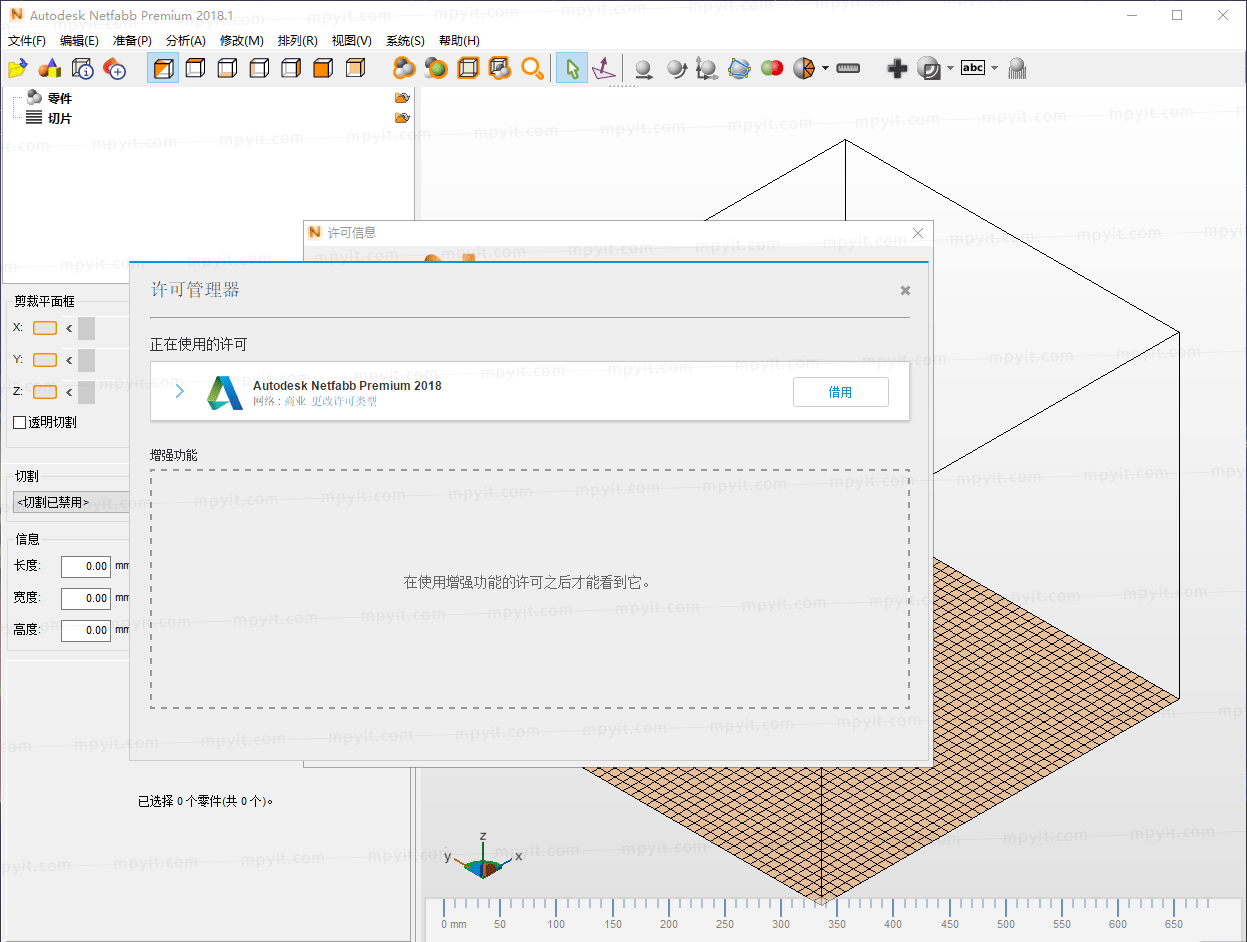Click the scale part axes icon

707,68
